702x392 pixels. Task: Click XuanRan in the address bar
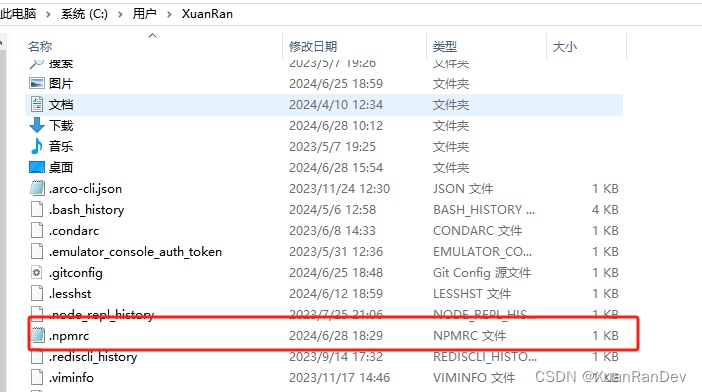point(207,14)
